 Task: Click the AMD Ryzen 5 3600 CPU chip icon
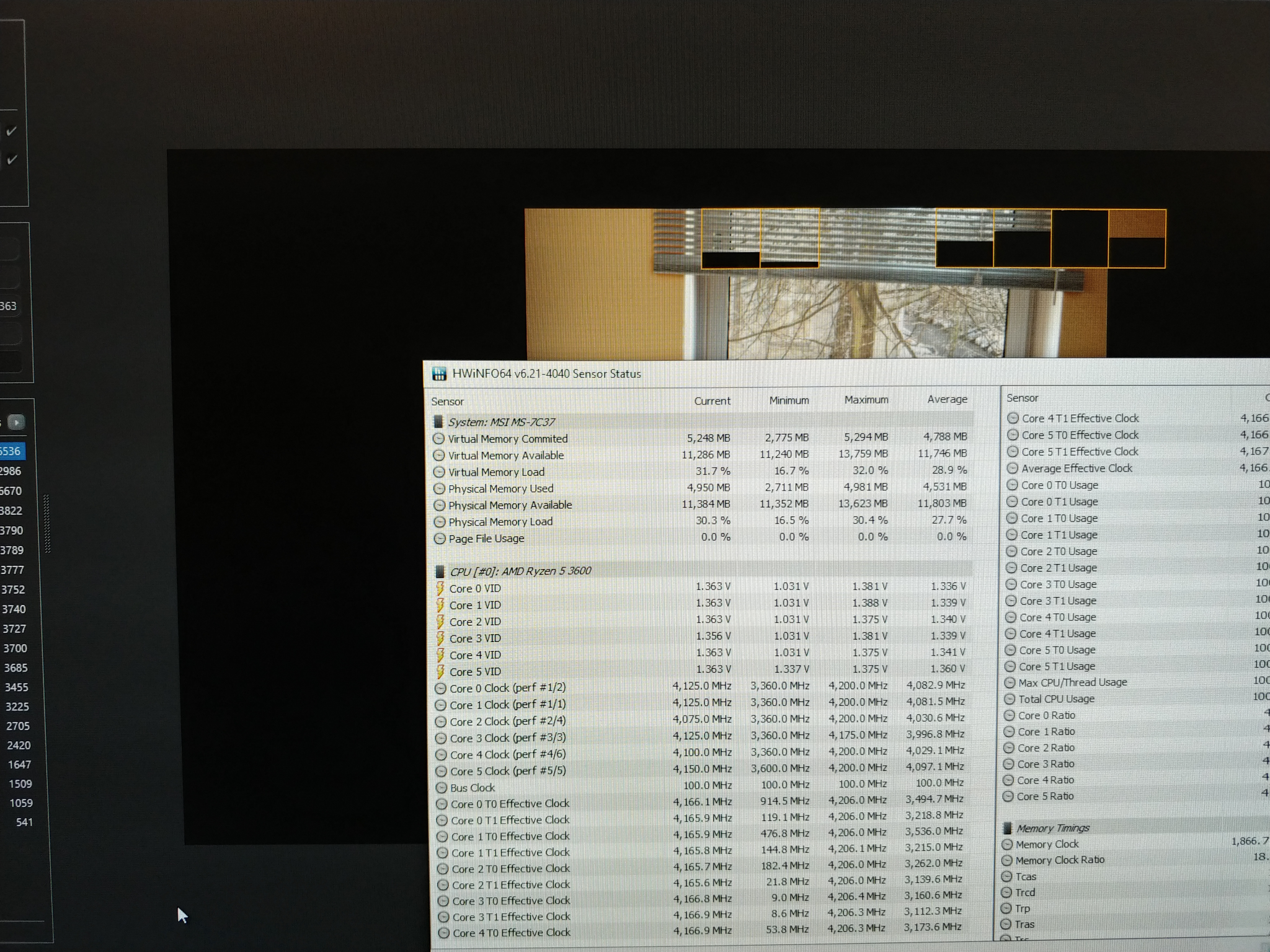440,571
